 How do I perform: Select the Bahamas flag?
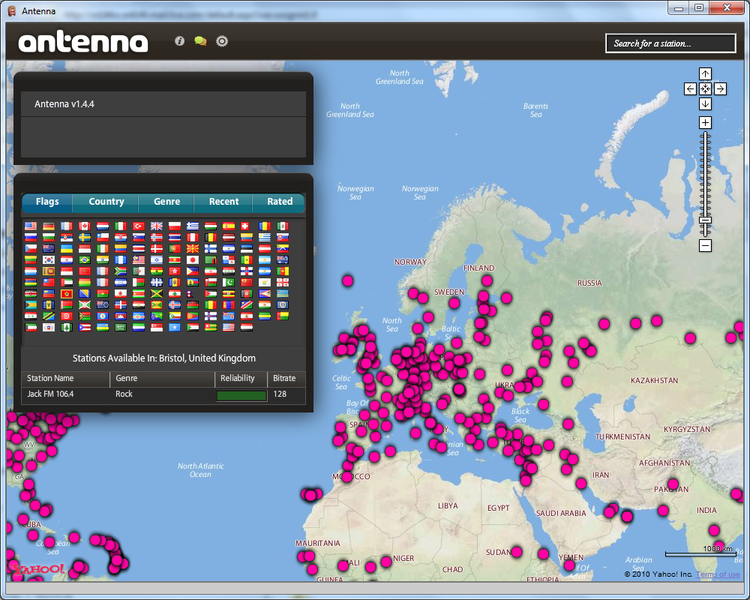pos(31,305)
